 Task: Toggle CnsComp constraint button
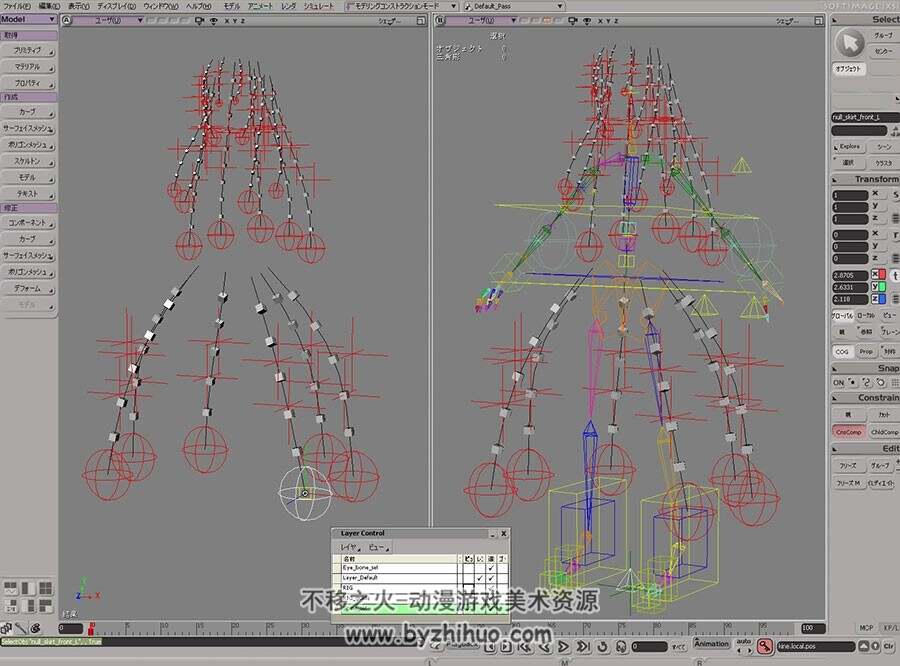click(848, 432)
